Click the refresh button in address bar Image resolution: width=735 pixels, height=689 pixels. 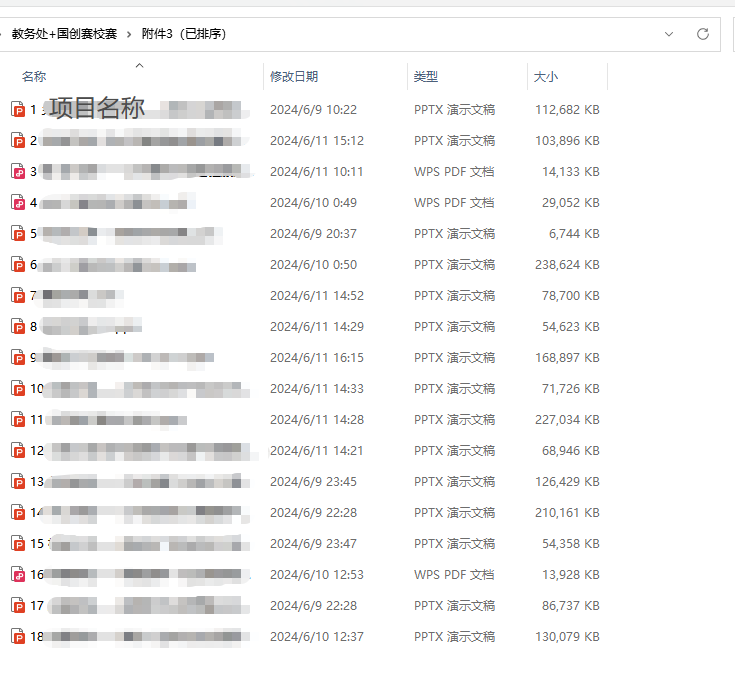click(703, 34)
